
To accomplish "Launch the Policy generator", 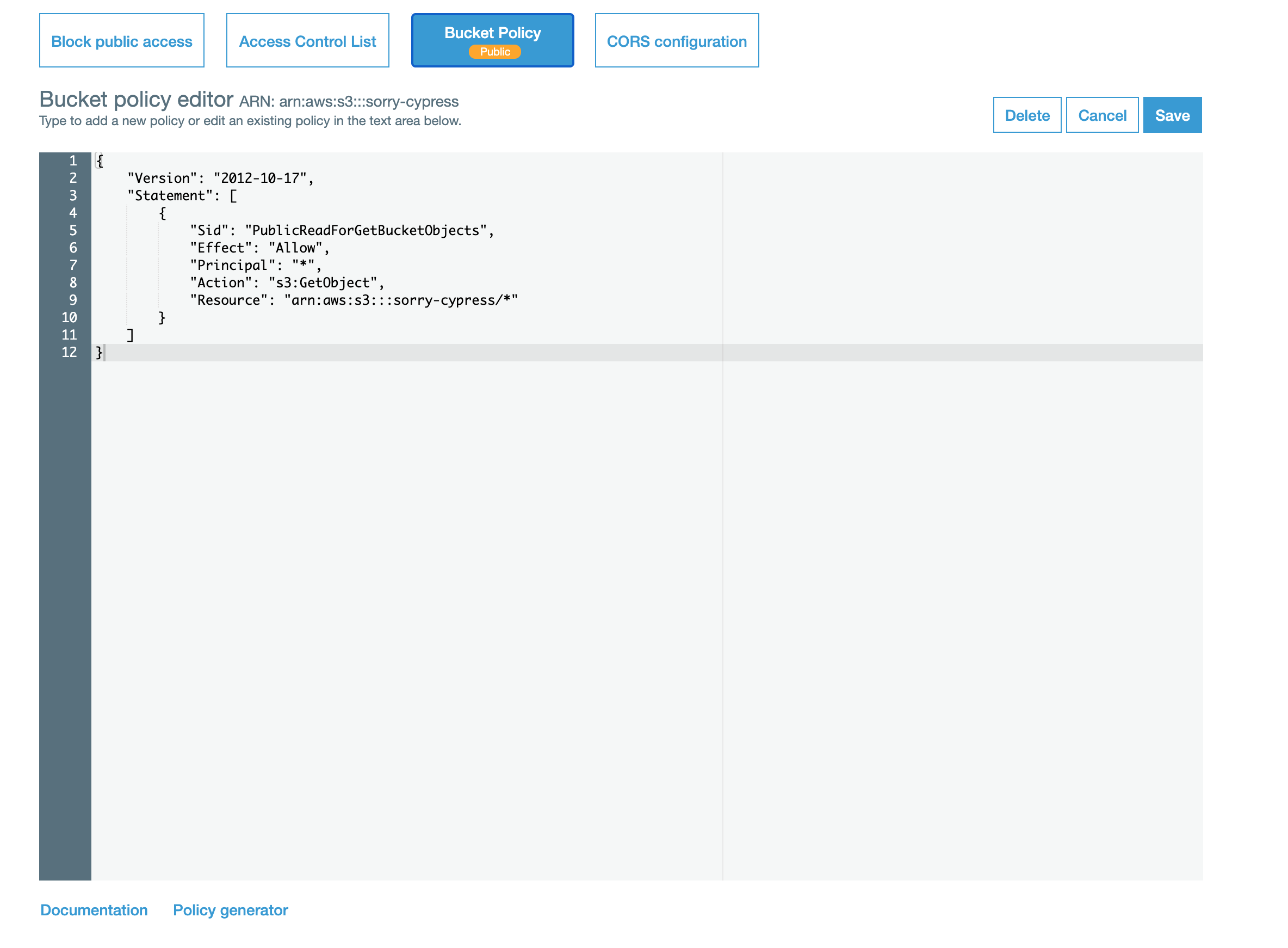I will click(x=230, y=910).
